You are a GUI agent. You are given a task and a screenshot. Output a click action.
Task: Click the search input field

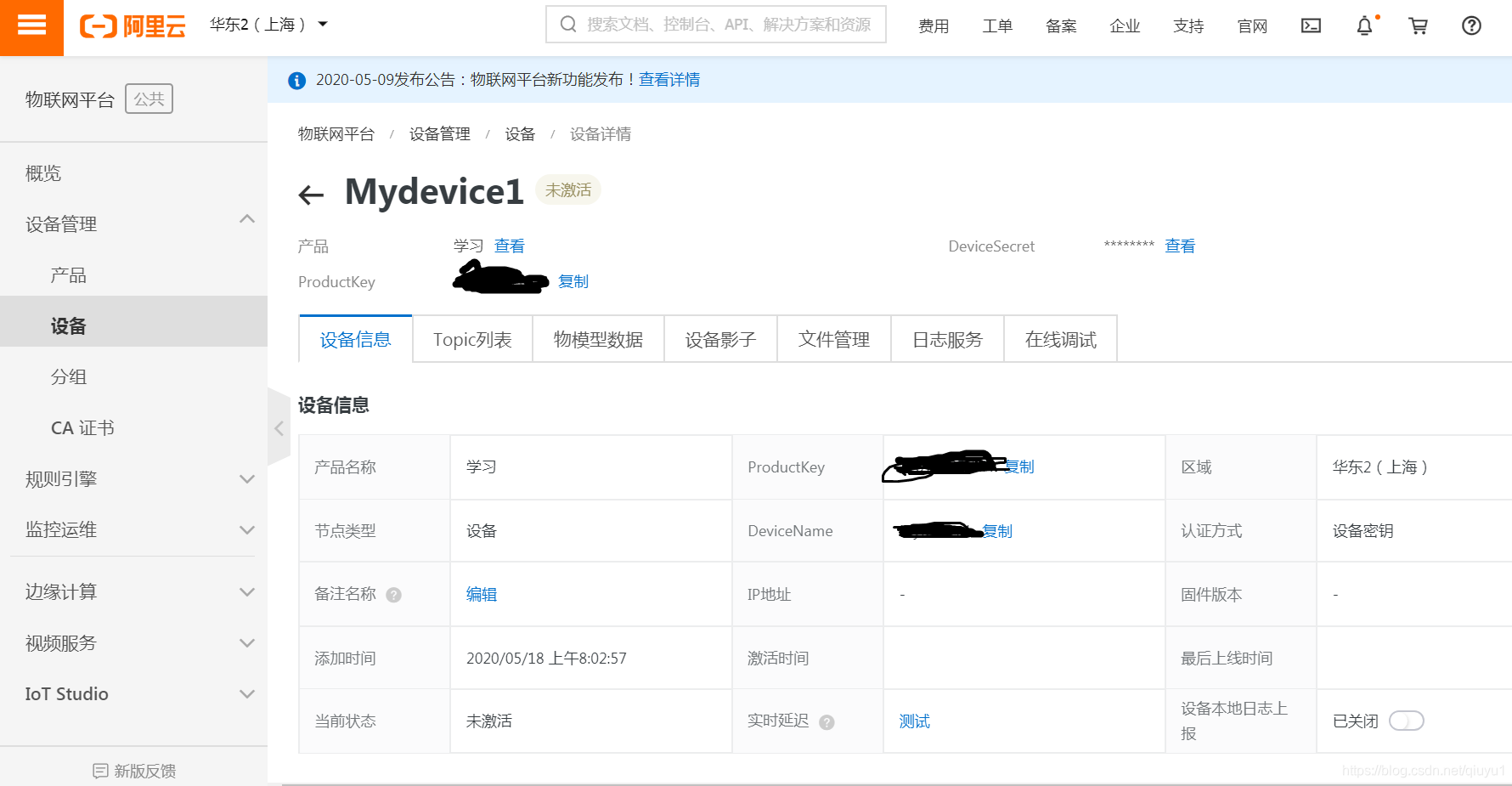[x=716, y=25]
